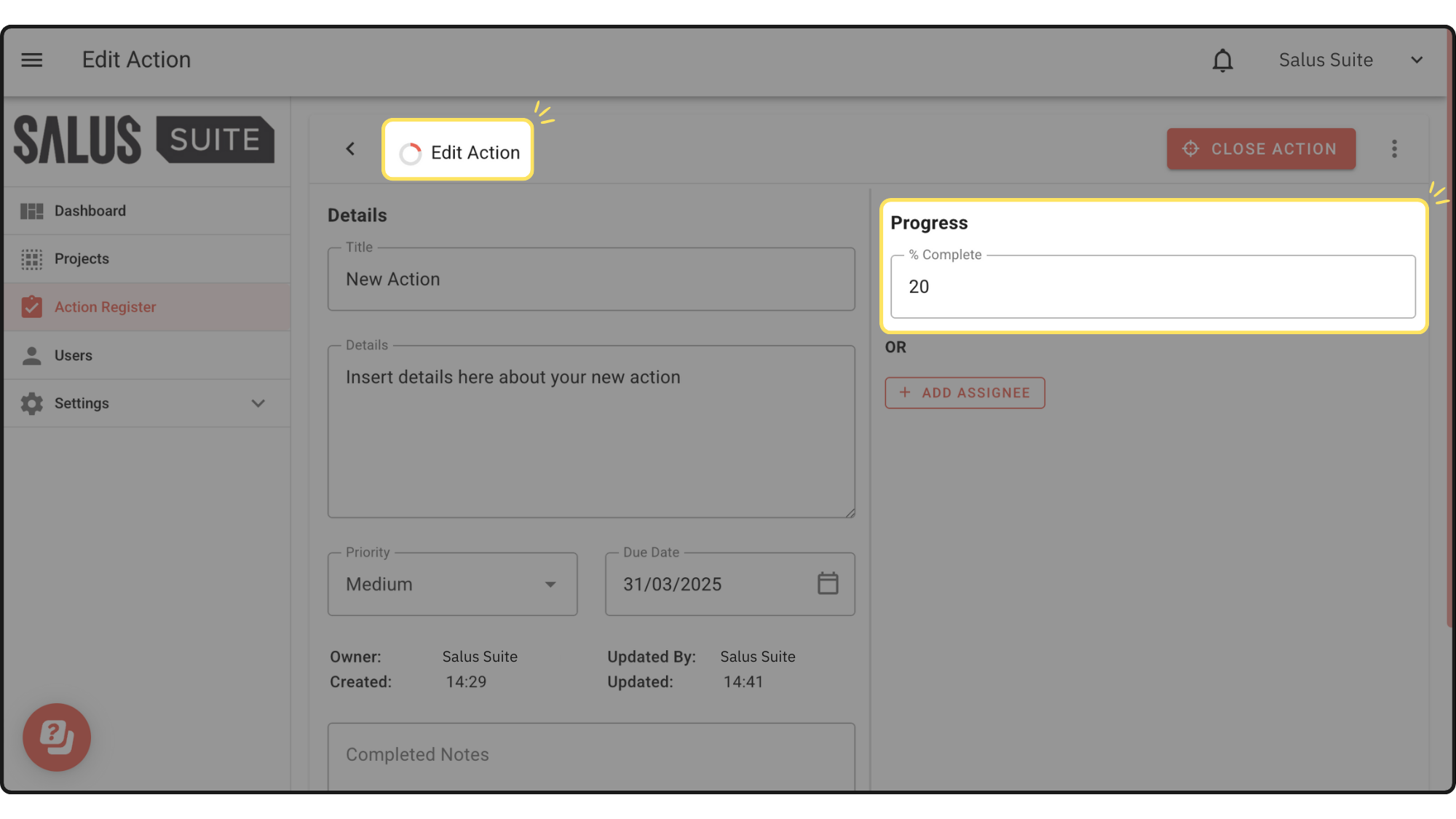Open the hamburger navigation menu
The image size is (1456, 819).
31,60
